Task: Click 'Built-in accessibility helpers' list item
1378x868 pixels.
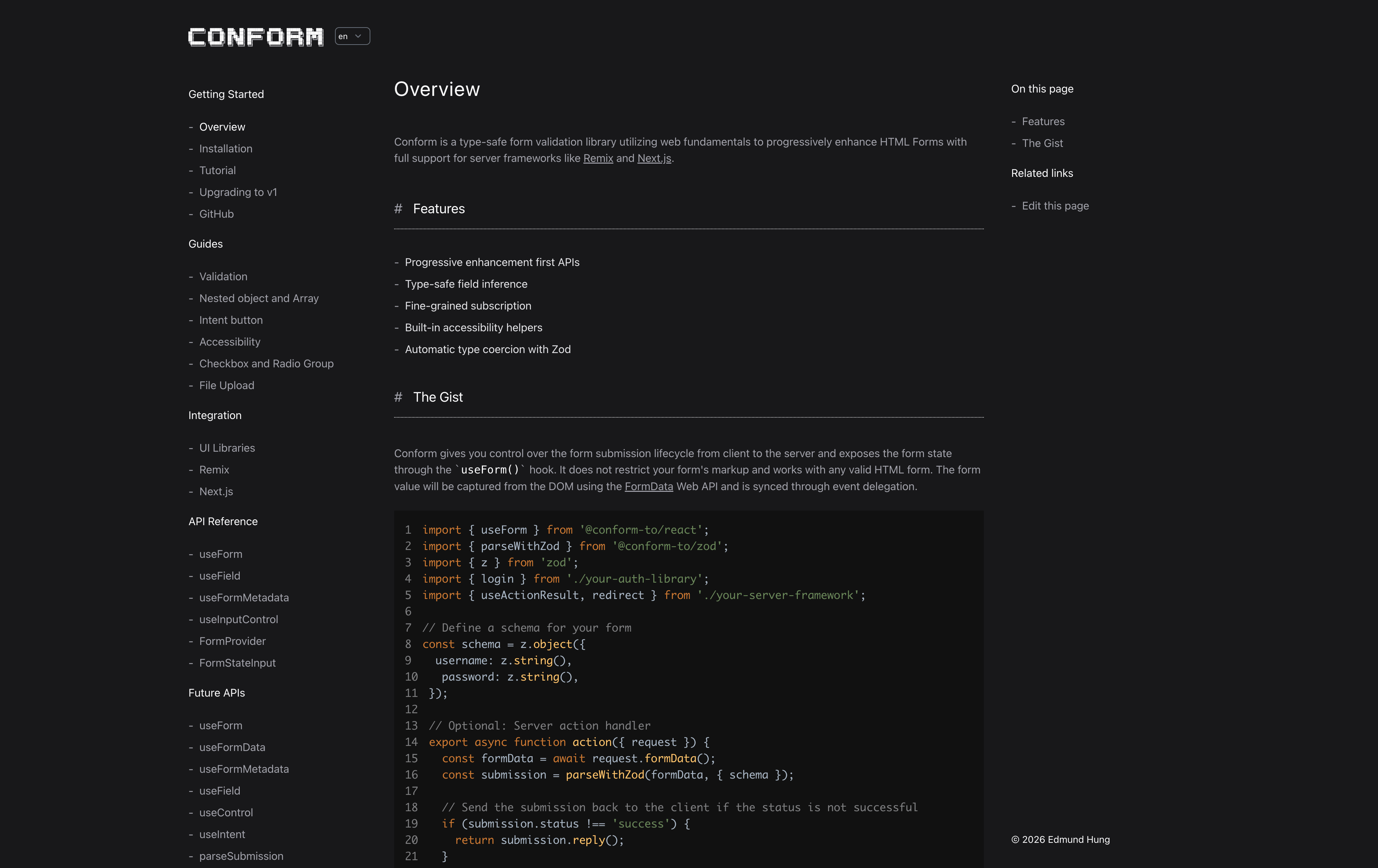Action: (473, 327)
